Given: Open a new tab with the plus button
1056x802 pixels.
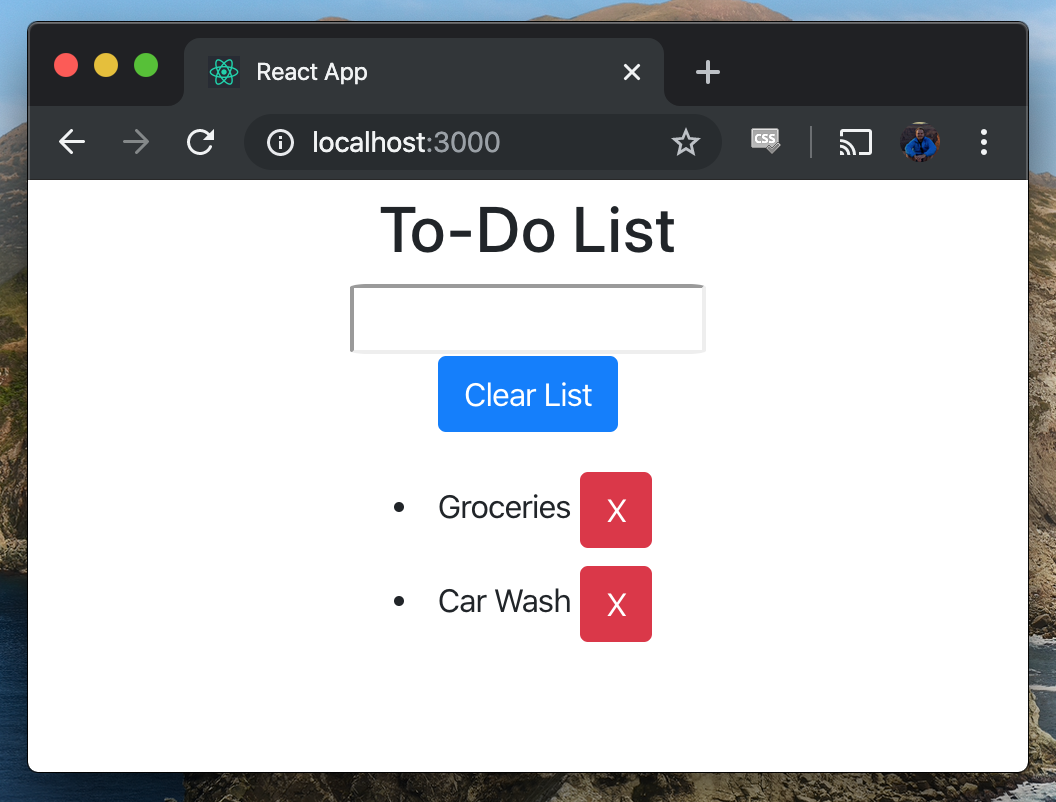Looking at the screenshot, I should 707,71.
